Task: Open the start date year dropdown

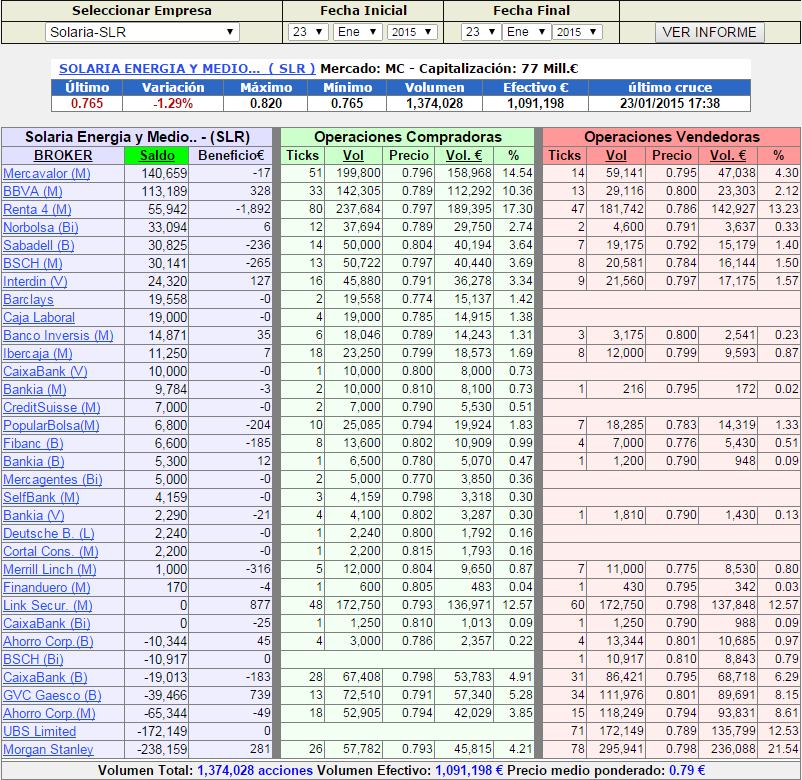Action: point(411,32)
